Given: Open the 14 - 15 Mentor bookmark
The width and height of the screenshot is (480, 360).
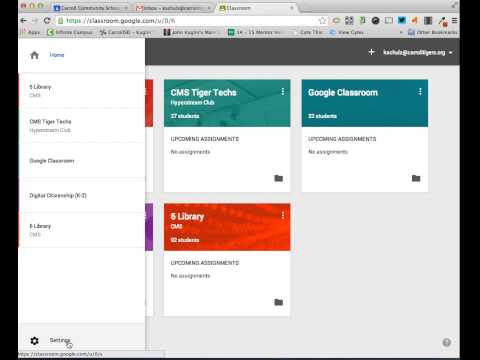Looking at the screenshot, I should tap(255, 32).
